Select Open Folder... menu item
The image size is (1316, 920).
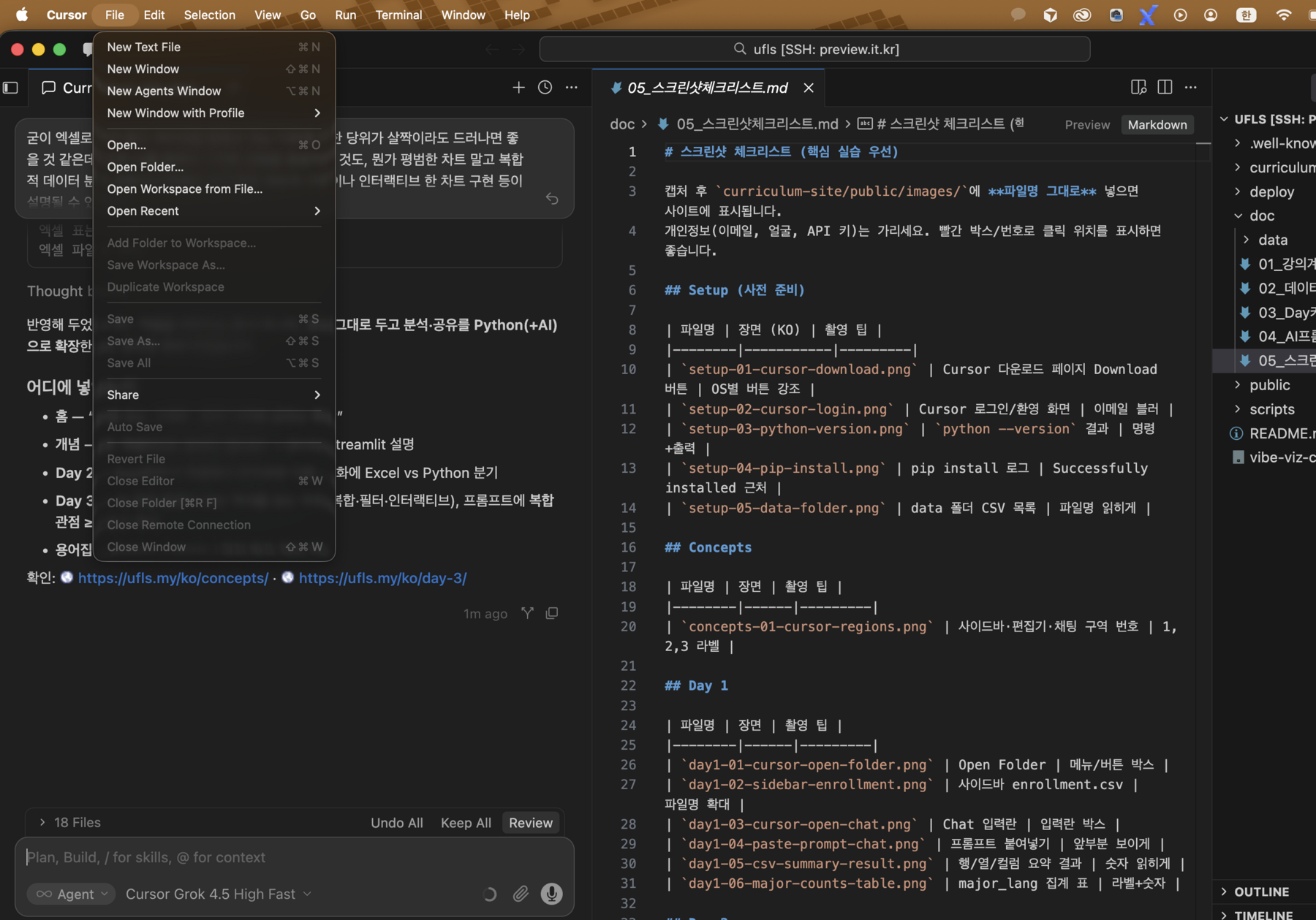pos(213,167)
